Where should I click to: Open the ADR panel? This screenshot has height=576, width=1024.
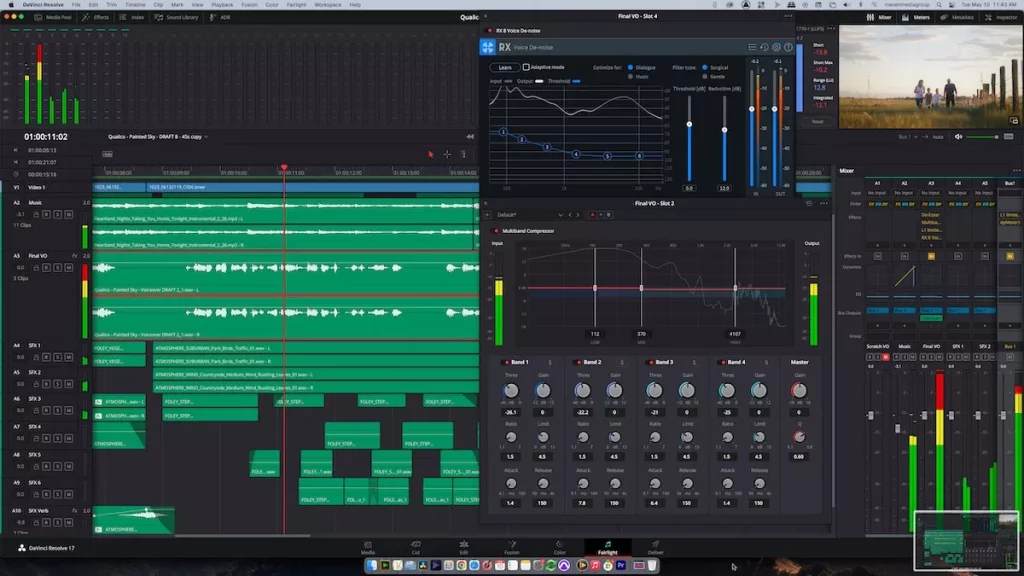pos(220,17)
